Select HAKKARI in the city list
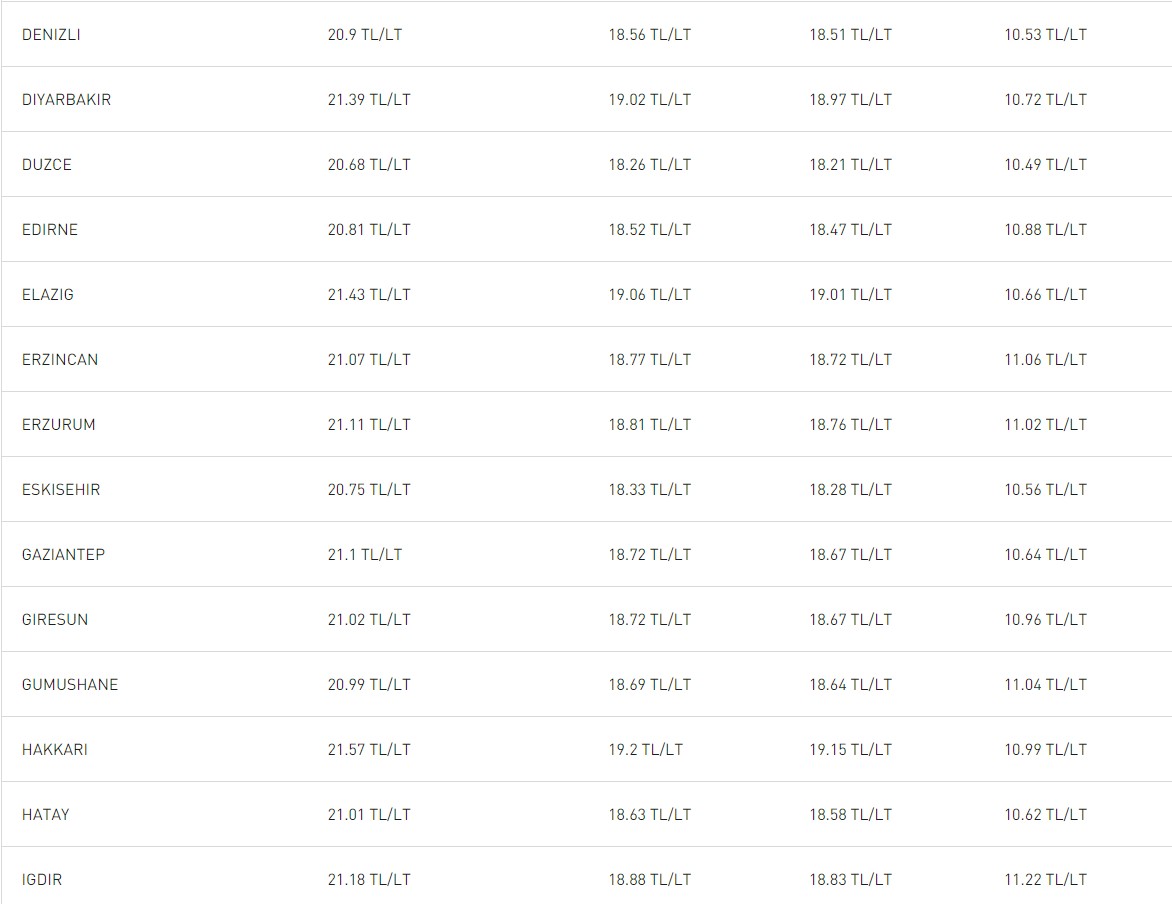This screenshot has height=904, width=1172. (x=55, y=750)
